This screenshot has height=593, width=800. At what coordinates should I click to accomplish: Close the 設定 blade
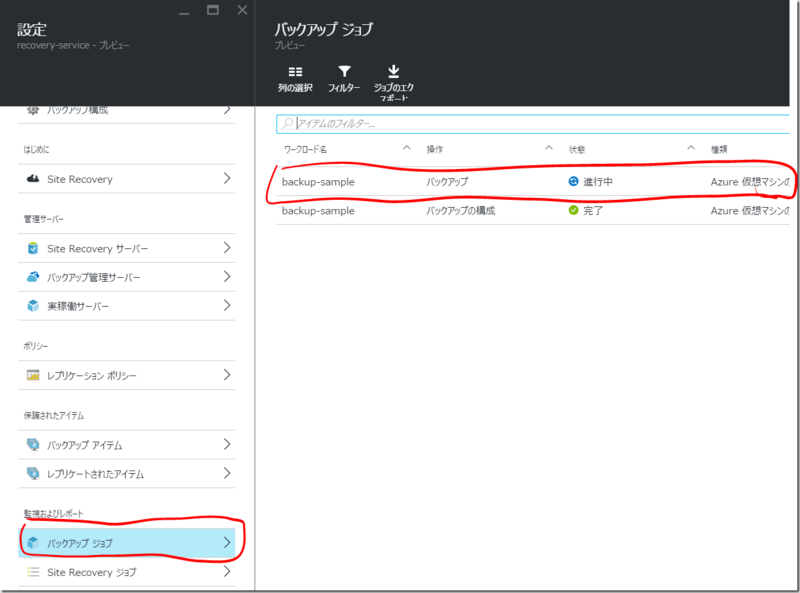(242, 10)
